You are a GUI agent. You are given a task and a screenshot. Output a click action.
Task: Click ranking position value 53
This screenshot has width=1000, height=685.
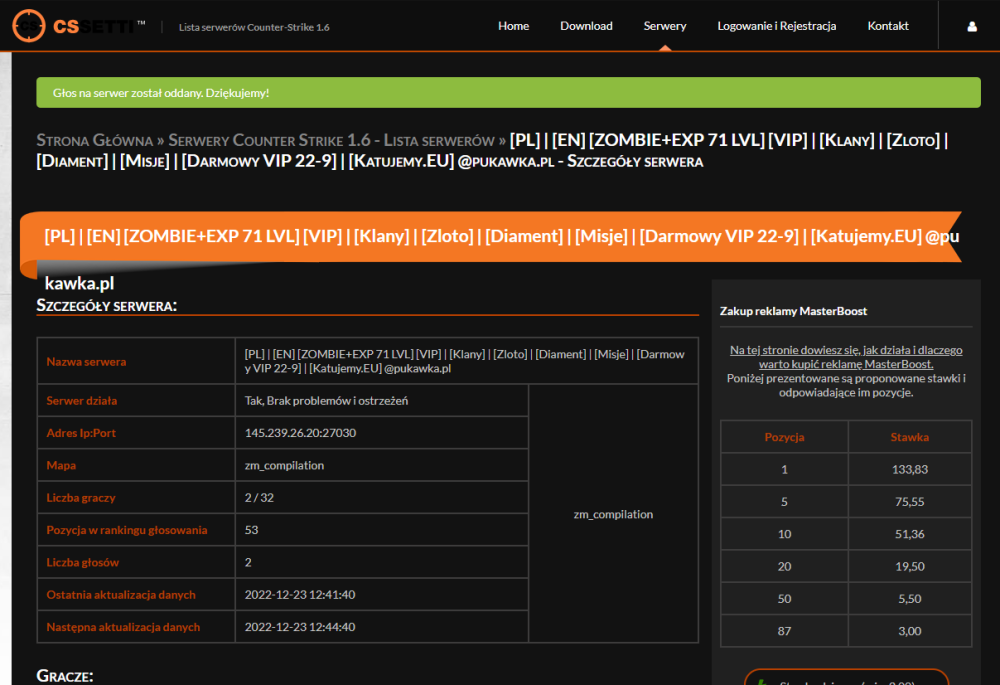click(251, 530)
